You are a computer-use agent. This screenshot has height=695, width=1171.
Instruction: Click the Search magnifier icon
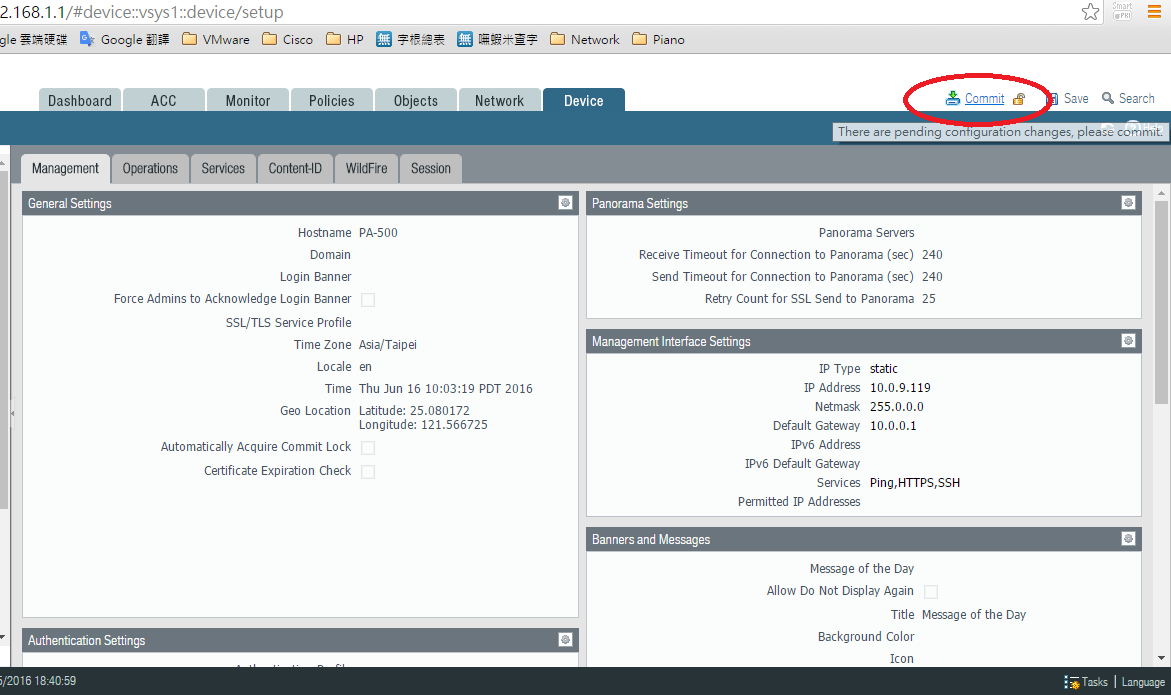tap(1108, 98)
